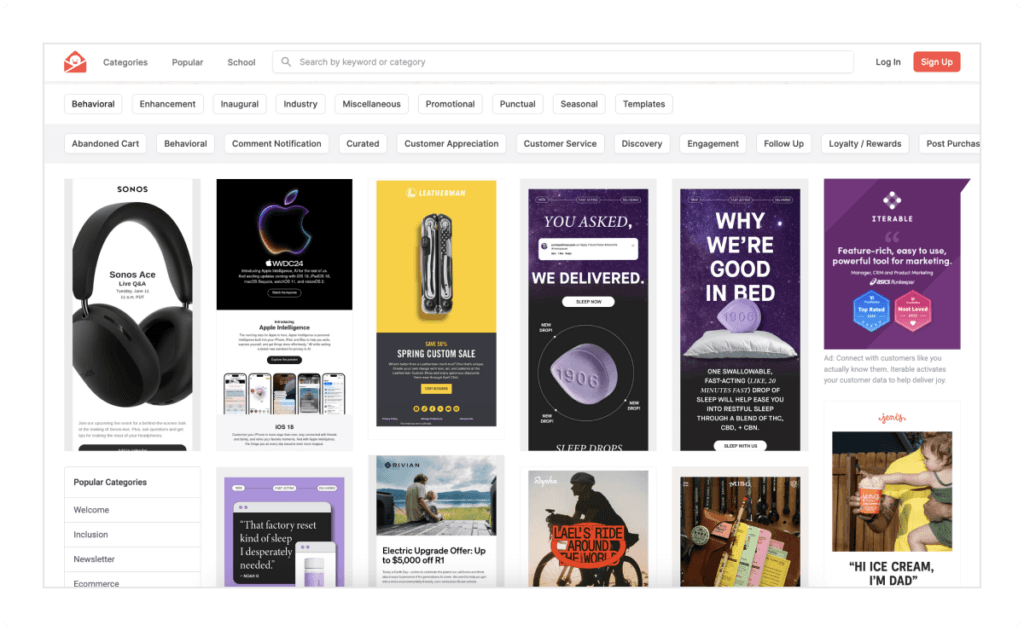Open the Categories menu
Image resolution: width=1024 pixels, height=631 pixels.
tap(125, 62)
